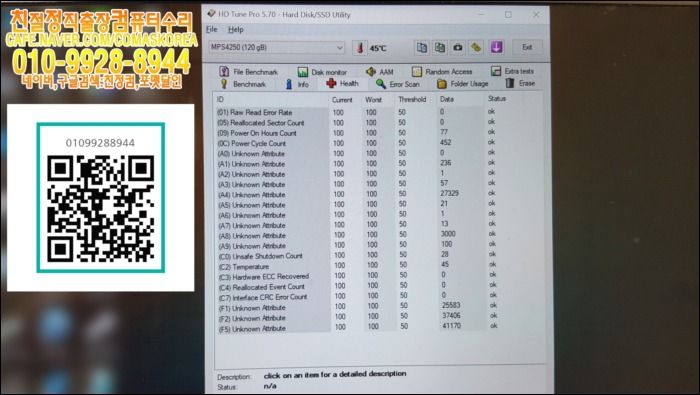
Task: Select the (A8) Unknown Attribute row
Action: tap(357, 235)
